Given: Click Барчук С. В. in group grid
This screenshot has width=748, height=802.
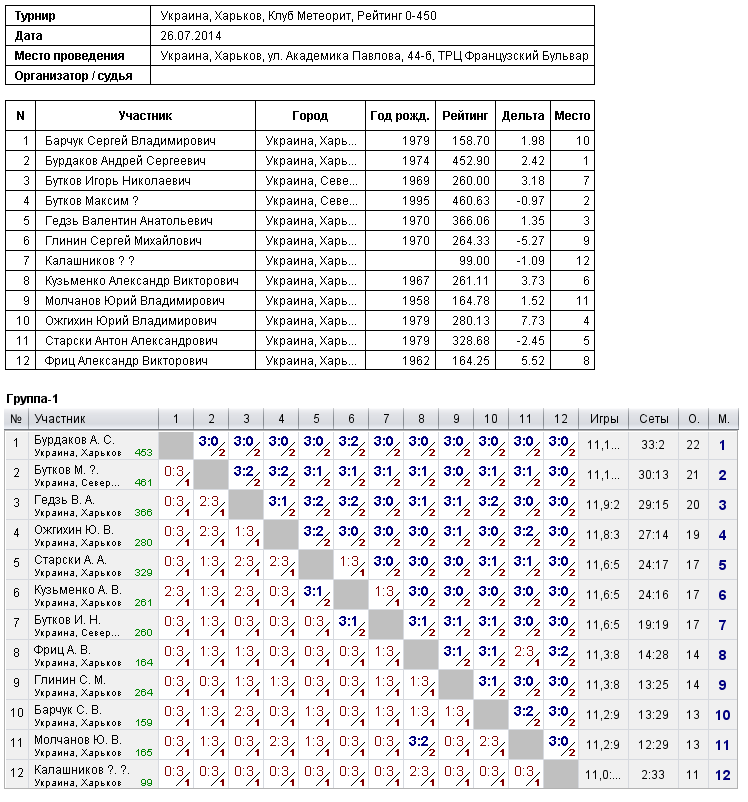Looking at the screenshot, I should (68, 710).
